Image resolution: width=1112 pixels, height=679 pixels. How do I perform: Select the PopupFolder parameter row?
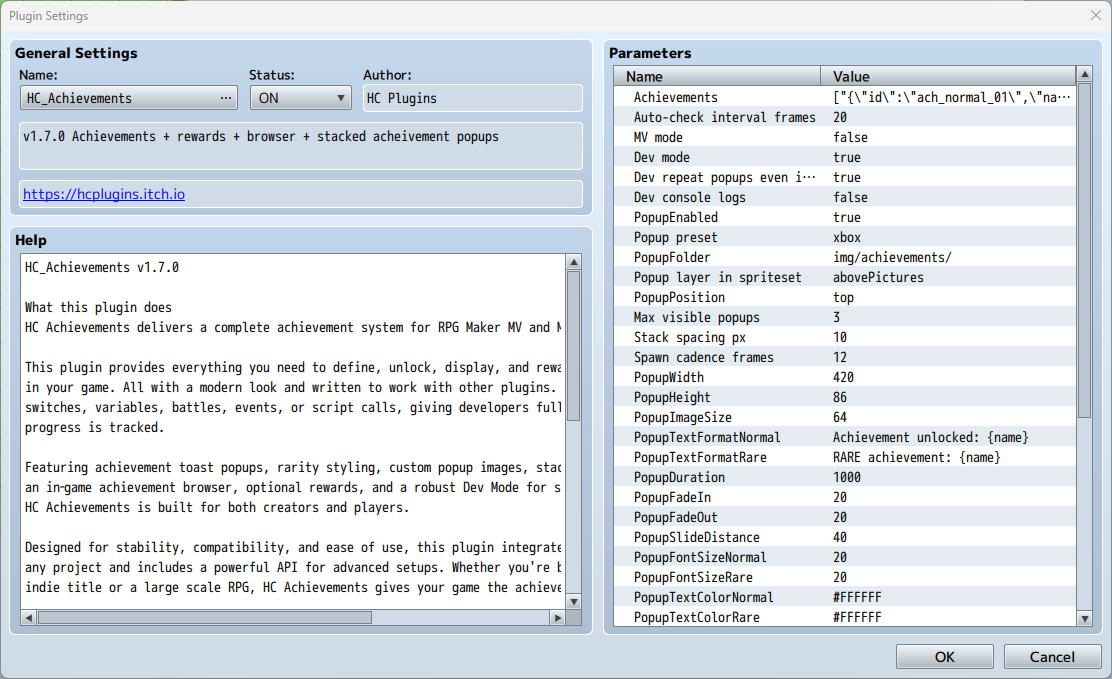pyautogui.click(x=845, y=257)
